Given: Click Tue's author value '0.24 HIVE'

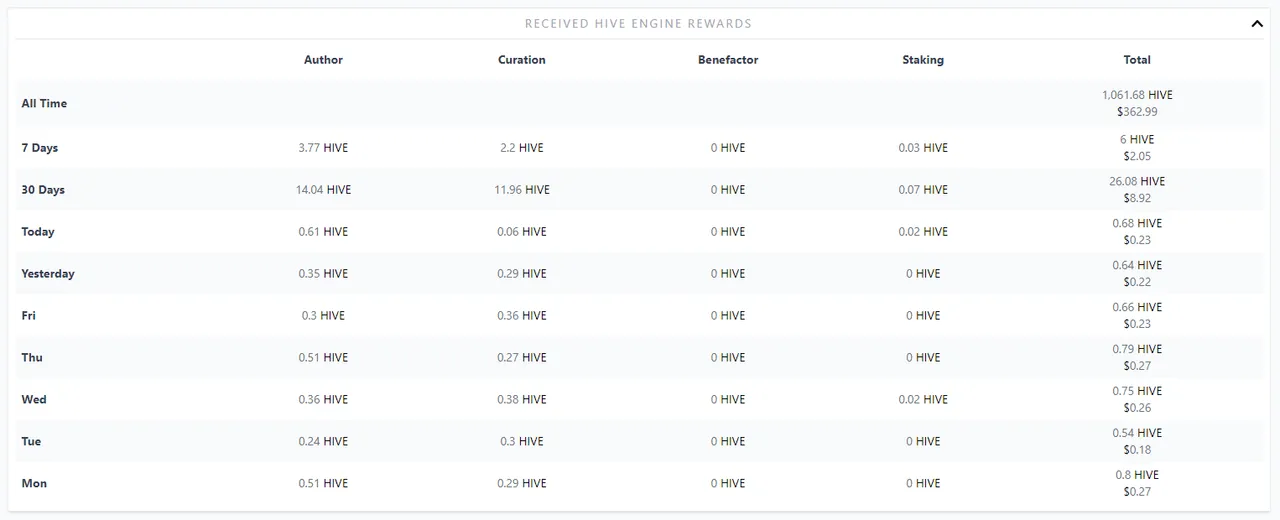Looking at the screenshot, I should pos(323,442).
